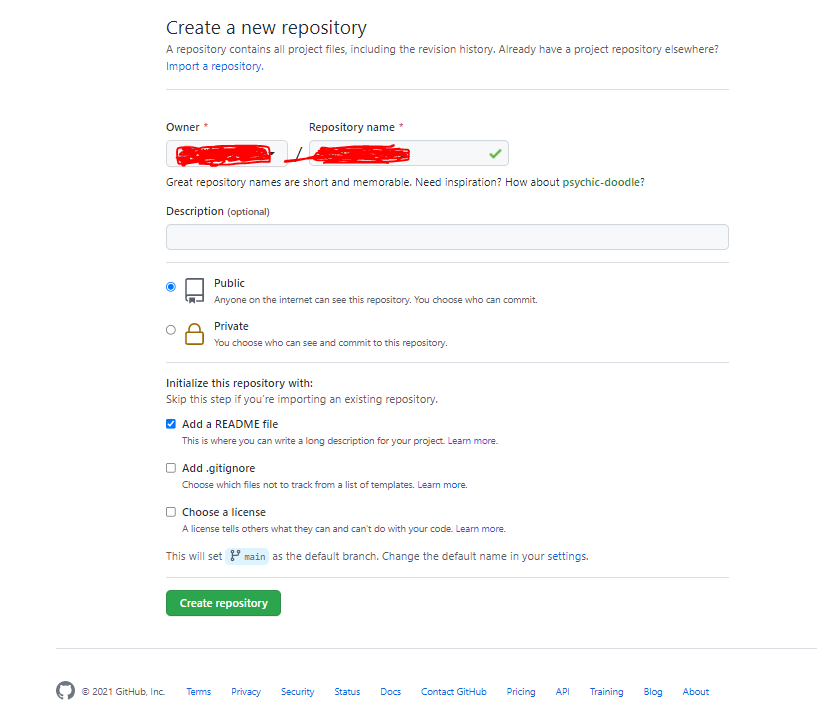The height and width of the screenshot is (716, 817).
Task: Open Pricing link in footer
Action: 521,692
